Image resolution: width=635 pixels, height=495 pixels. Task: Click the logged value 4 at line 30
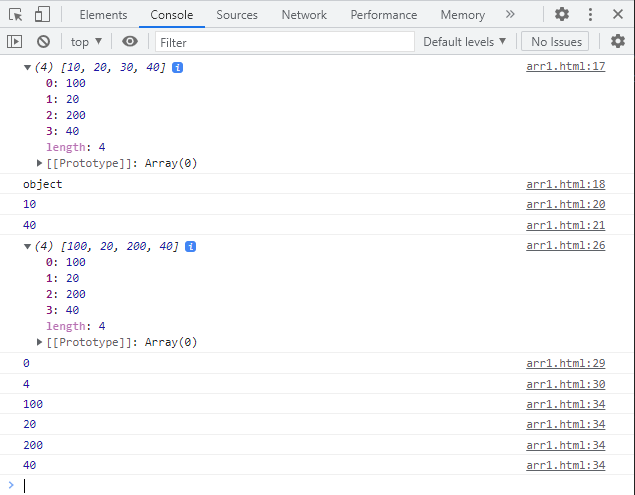click(x=26, y=384)
